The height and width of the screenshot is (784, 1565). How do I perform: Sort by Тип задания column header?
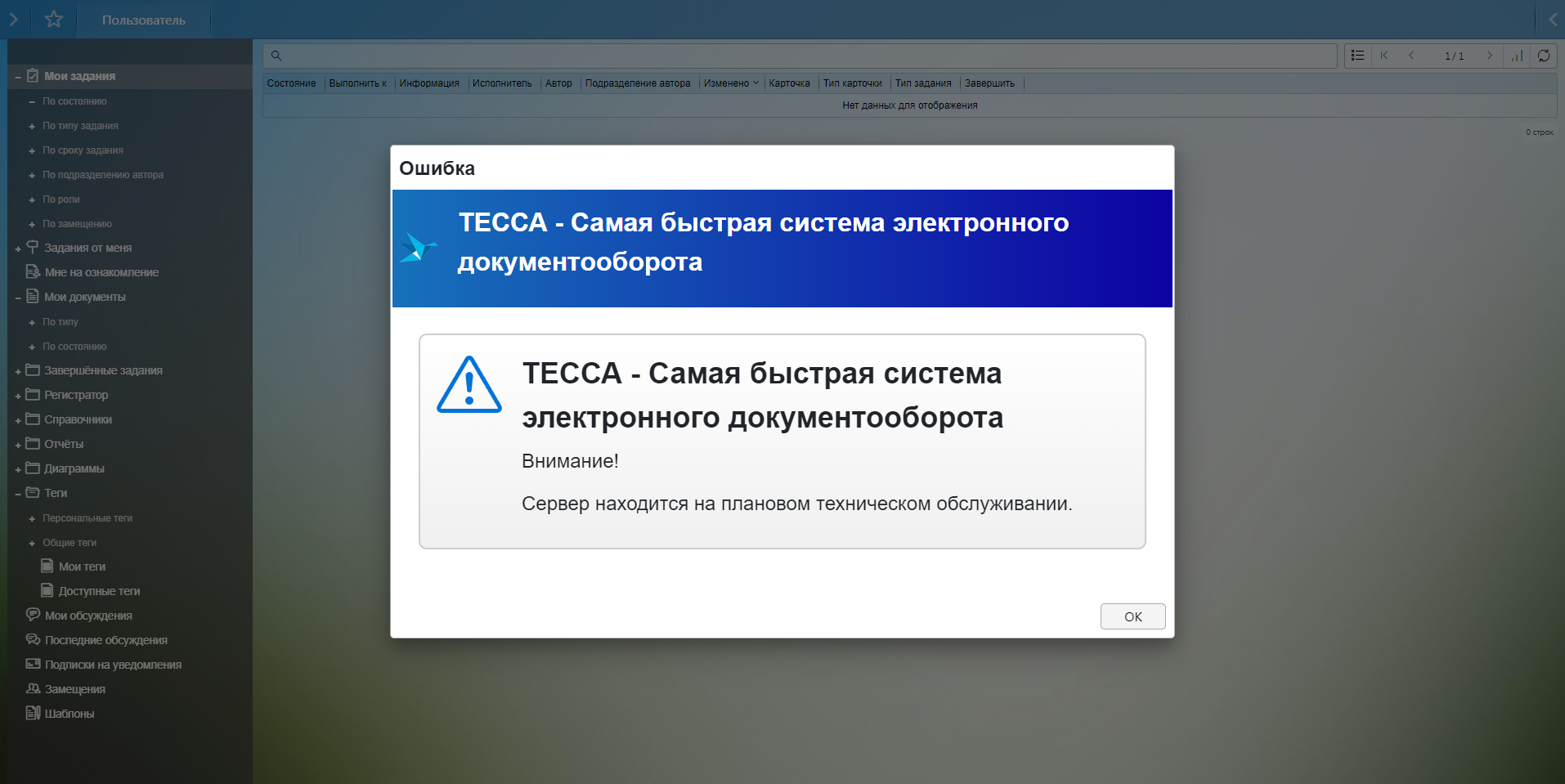pyautogui.click(x=923, y=83)
